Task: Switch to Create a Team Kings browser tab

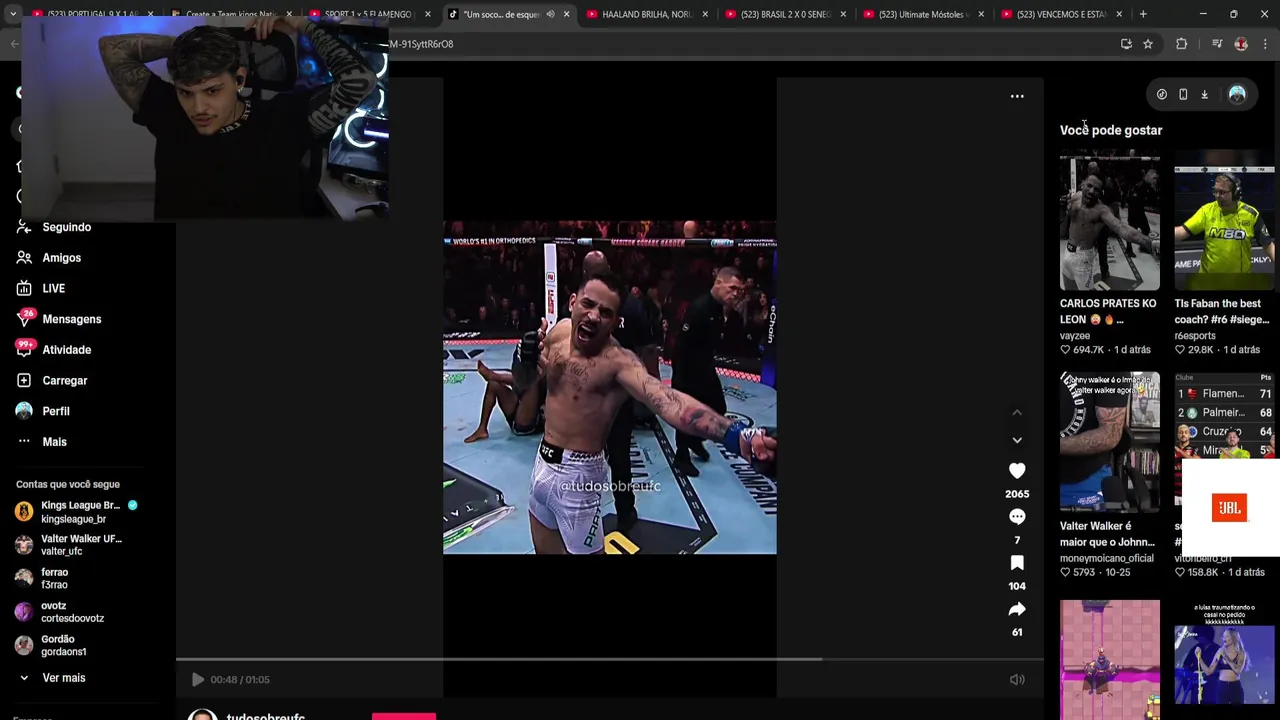Action: click(x=231, y=15)
